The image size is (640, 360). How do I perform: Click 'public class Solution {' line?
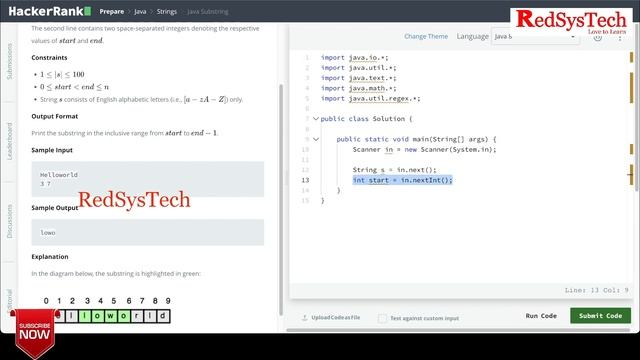[367, 119]
